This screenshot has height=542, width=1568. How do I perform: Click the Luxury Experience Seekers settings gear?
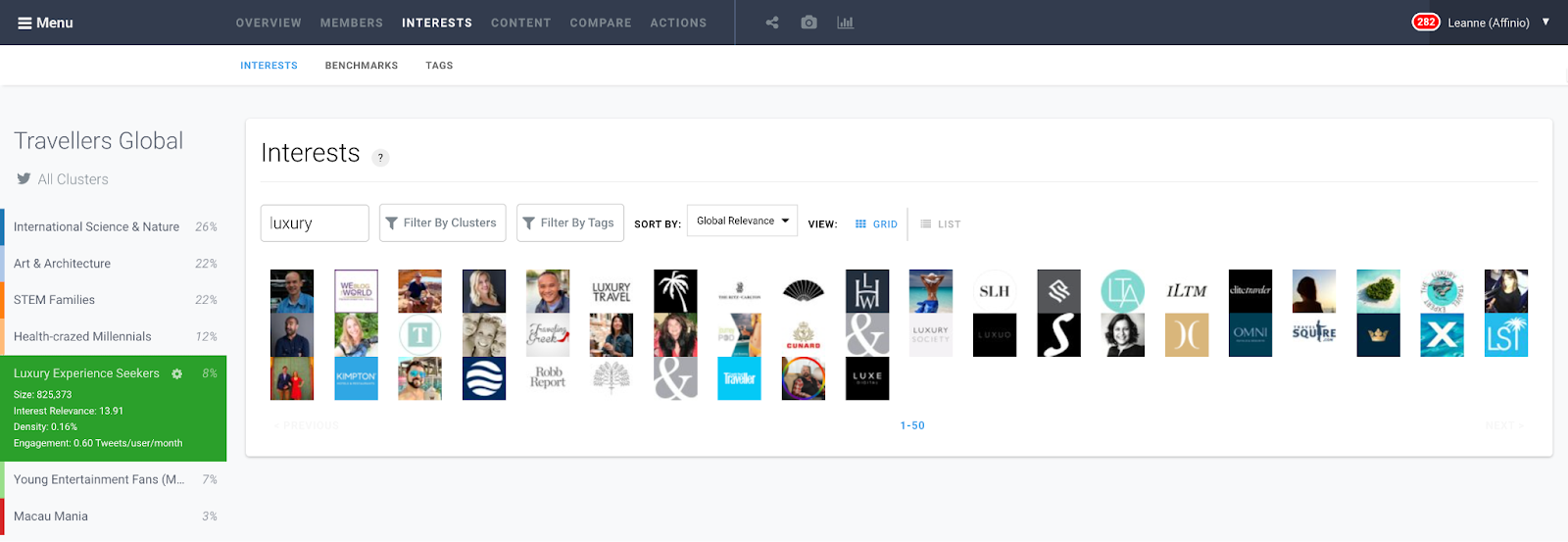click(x=177, y=373)
